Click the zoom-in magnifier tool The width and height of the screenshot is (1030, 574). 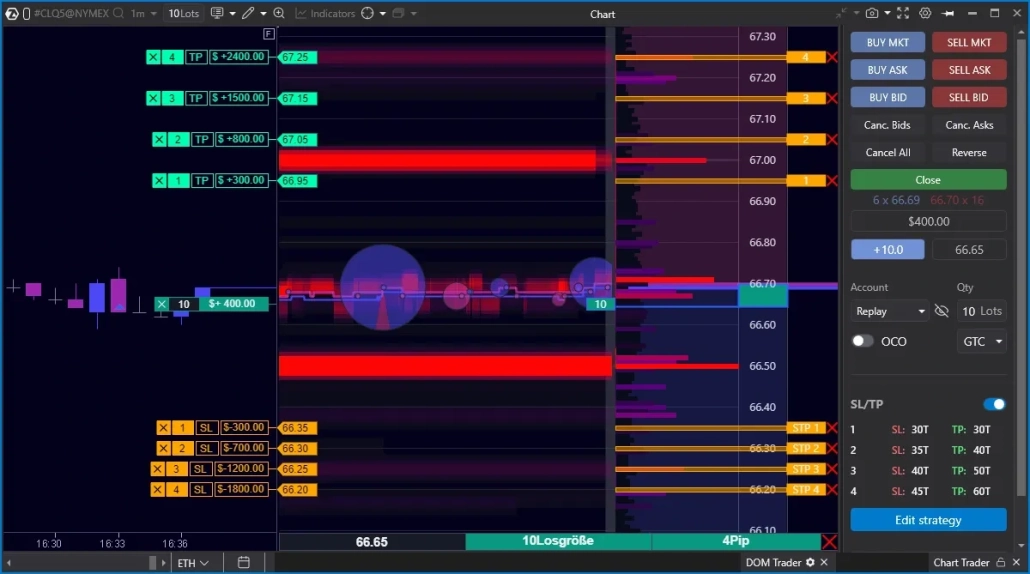279,13
